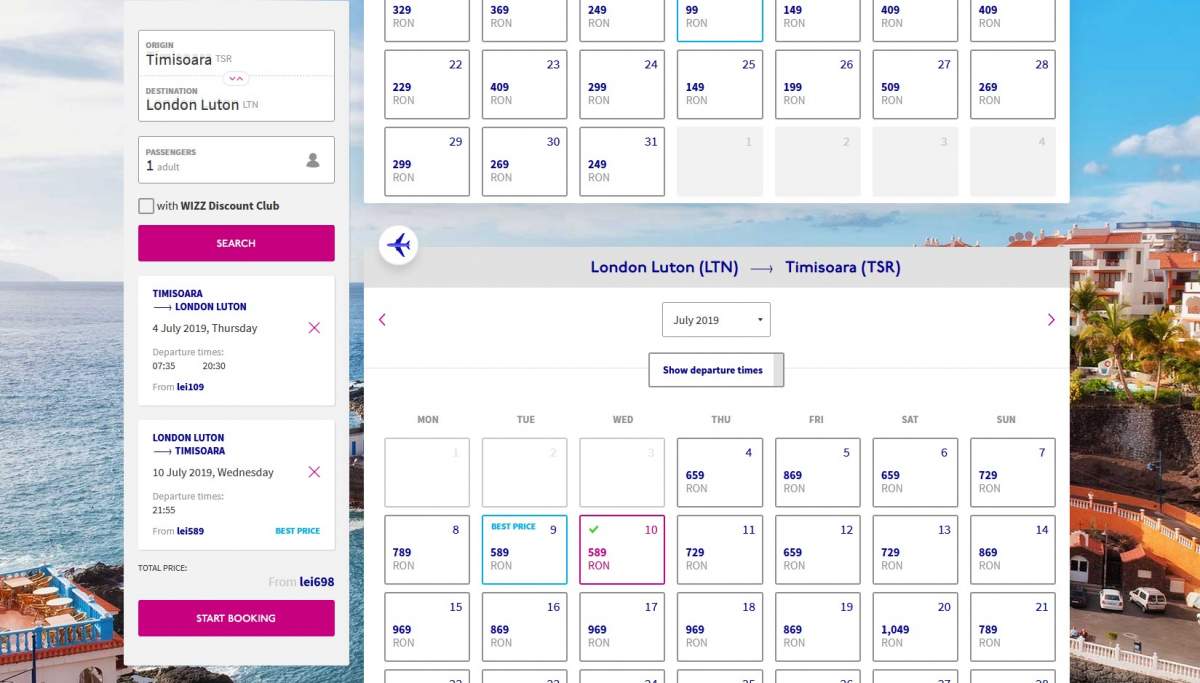Remove the London Luton to Timisoara flight
Viewport: 1200px width, 683px height.
coord(314,472)
